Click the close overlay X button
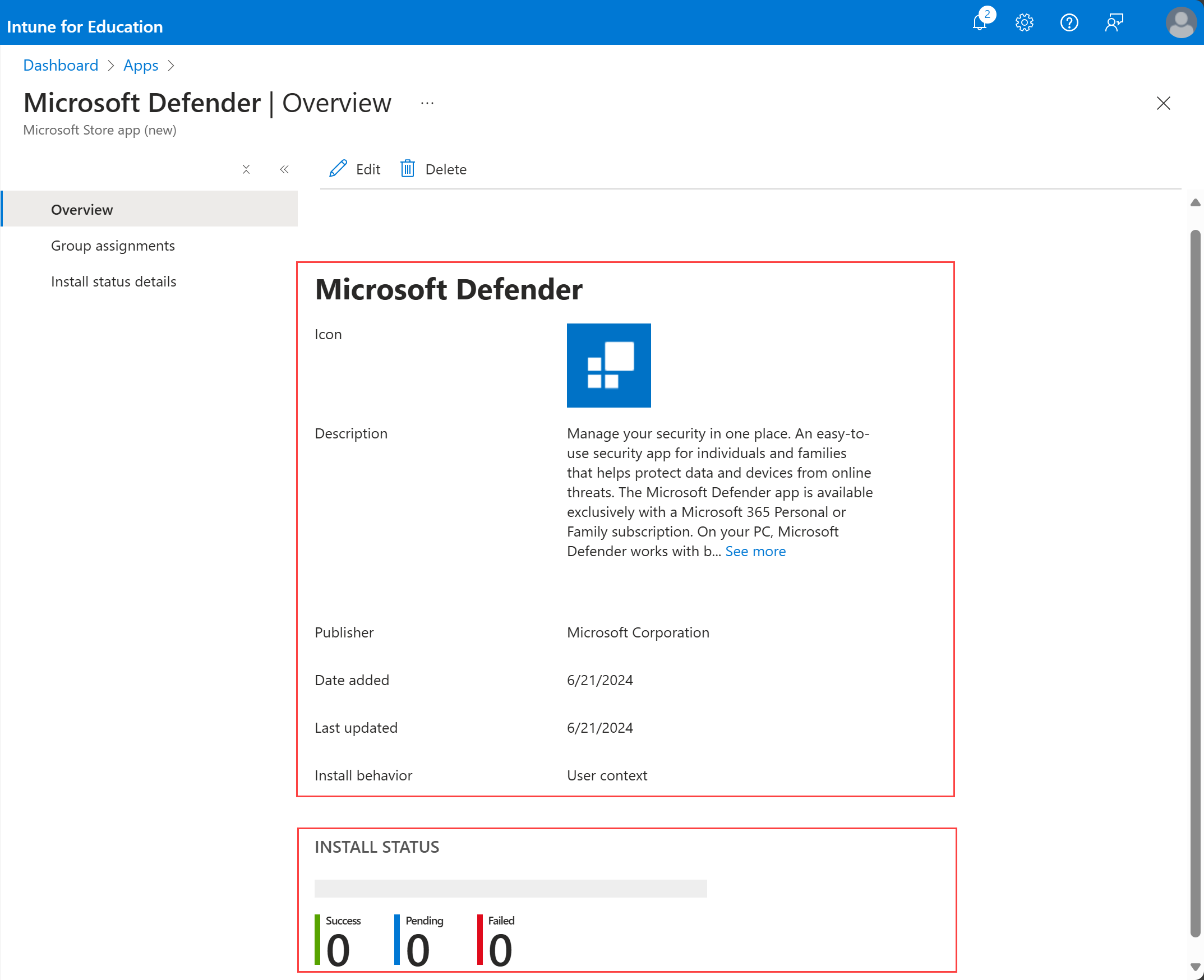Screen dimensions: 1204x980 [x=1163, y=103]
